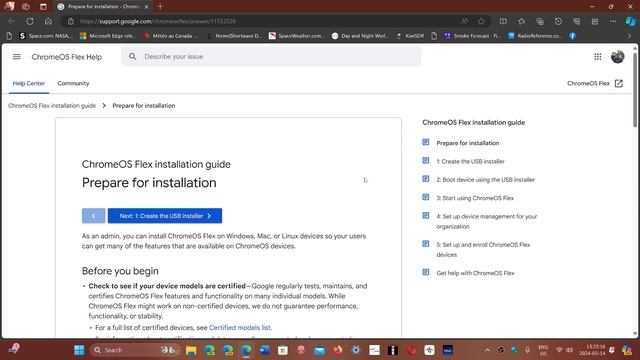Screen dimensions: 640x360
Task: Click the Windows taskbar Search box
Action: pos(135,350)
